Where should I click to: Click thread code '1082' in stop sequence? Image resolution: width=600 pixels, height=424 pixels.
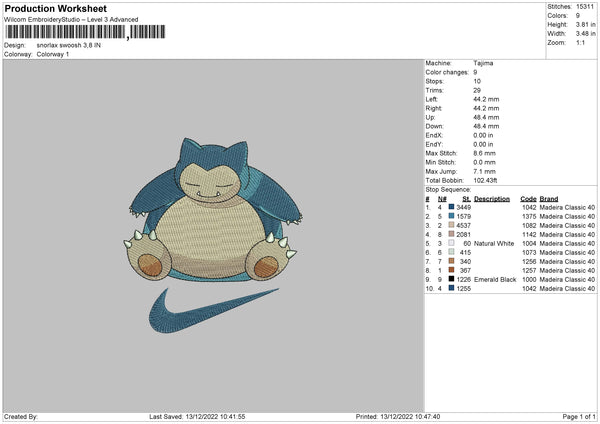pyautogui.click(x=529, y=225)
